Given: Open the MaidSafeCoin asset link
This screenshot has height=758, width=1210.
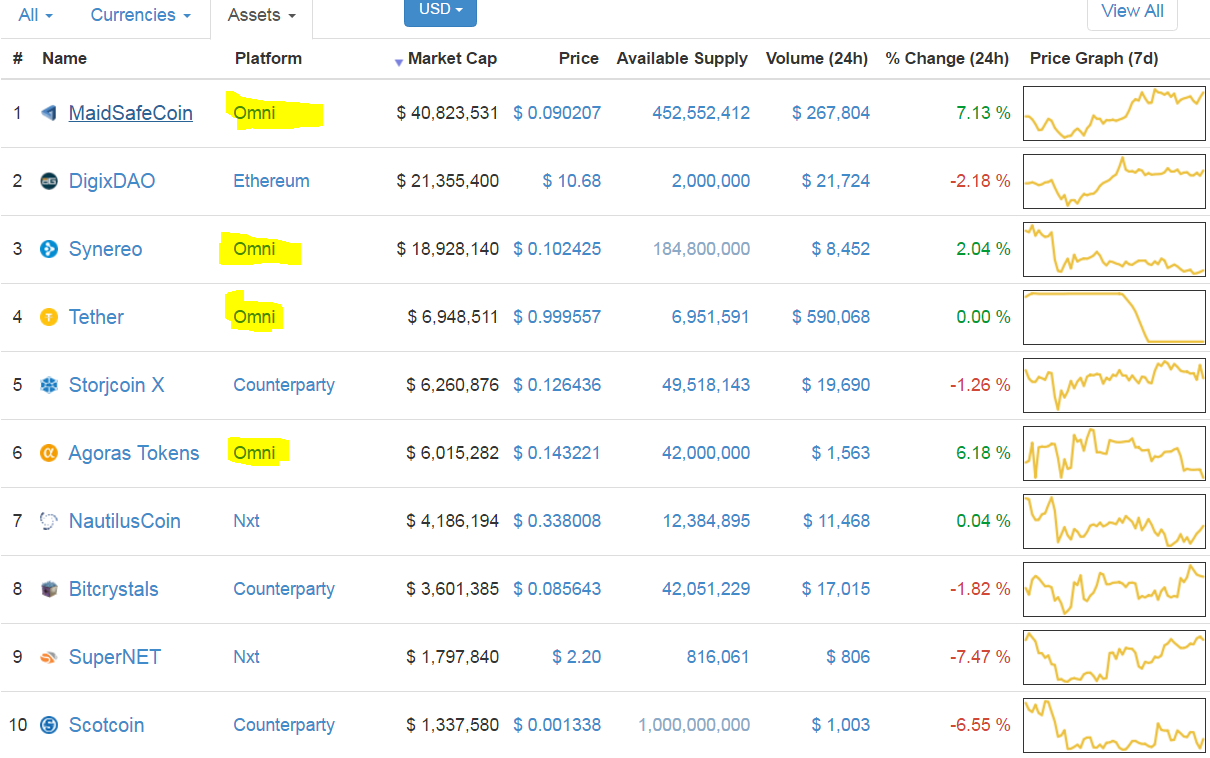Looking at the screenshot, I should click(131, 113).
